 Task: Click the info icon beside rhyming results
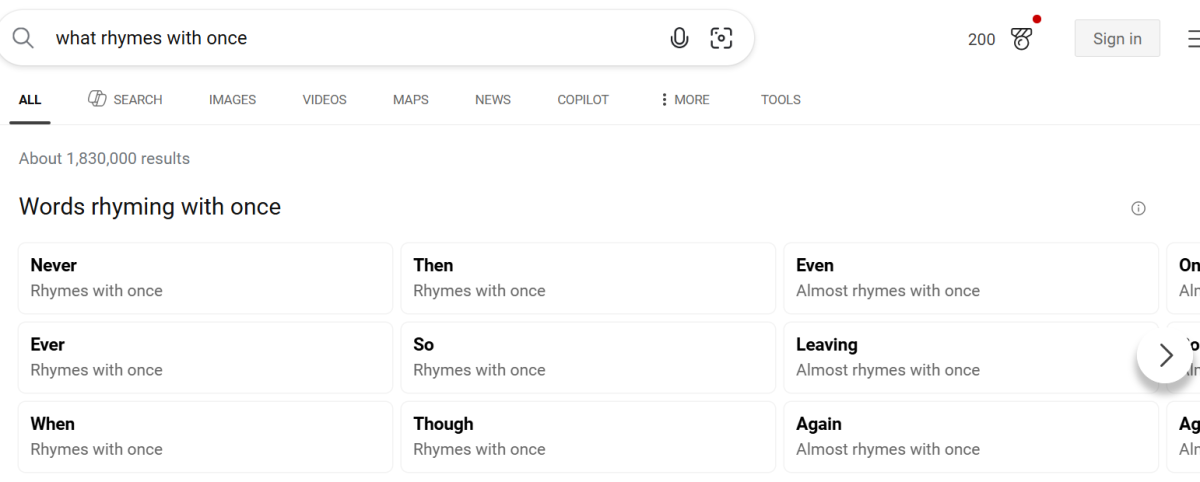click(1138, 208)
